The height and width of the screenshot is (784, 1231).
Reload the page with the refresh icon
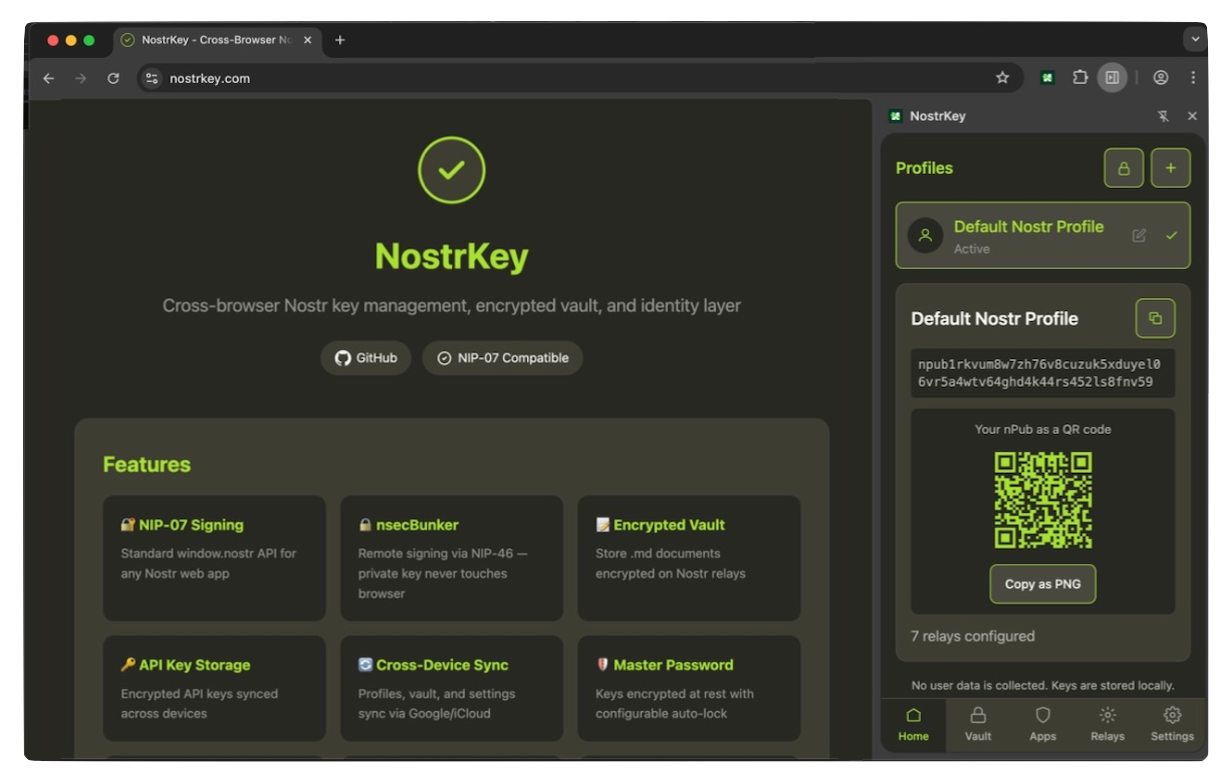point(113,78)
